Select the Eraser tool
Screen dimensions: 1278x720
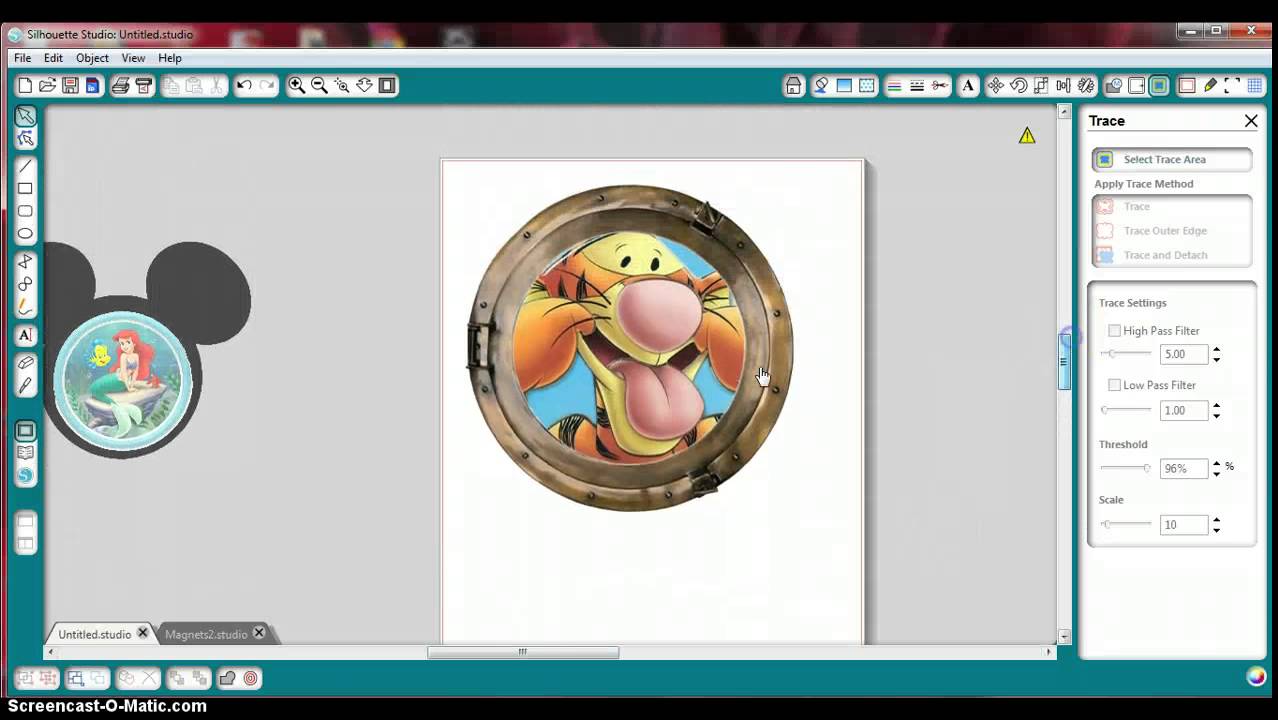click(25, 362)
